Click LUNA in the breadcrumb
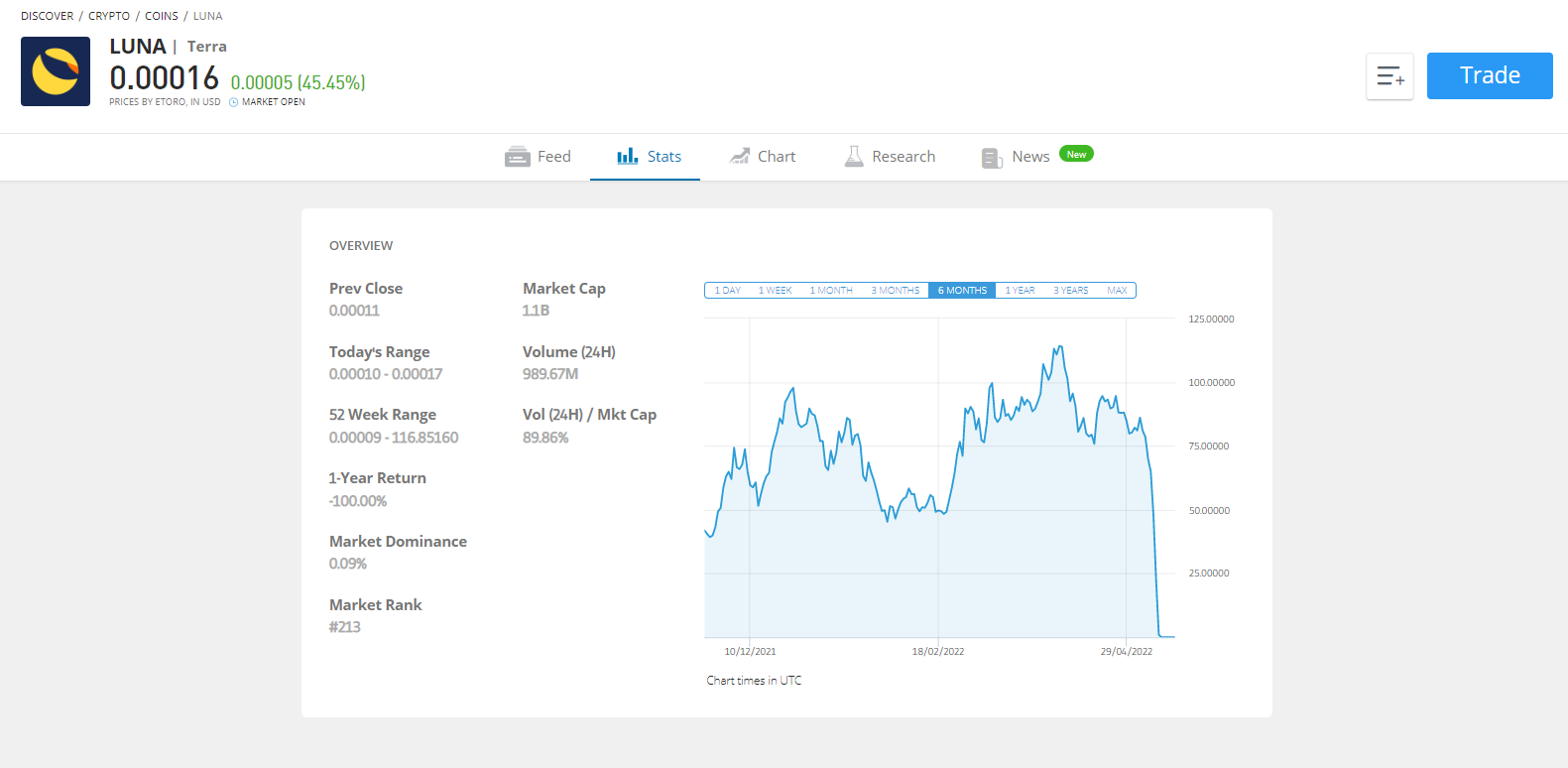 pyautogui.click(x=208, y=16)
